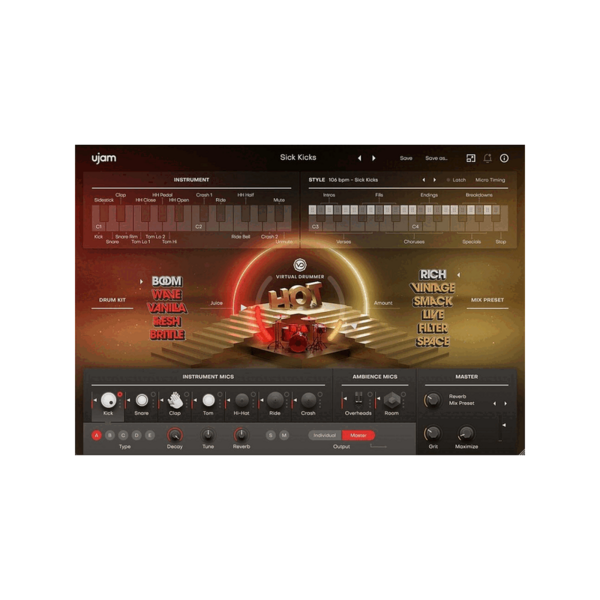Screen dimensions: 600x600
Task: Choose kick Type C
Action: 123,435
